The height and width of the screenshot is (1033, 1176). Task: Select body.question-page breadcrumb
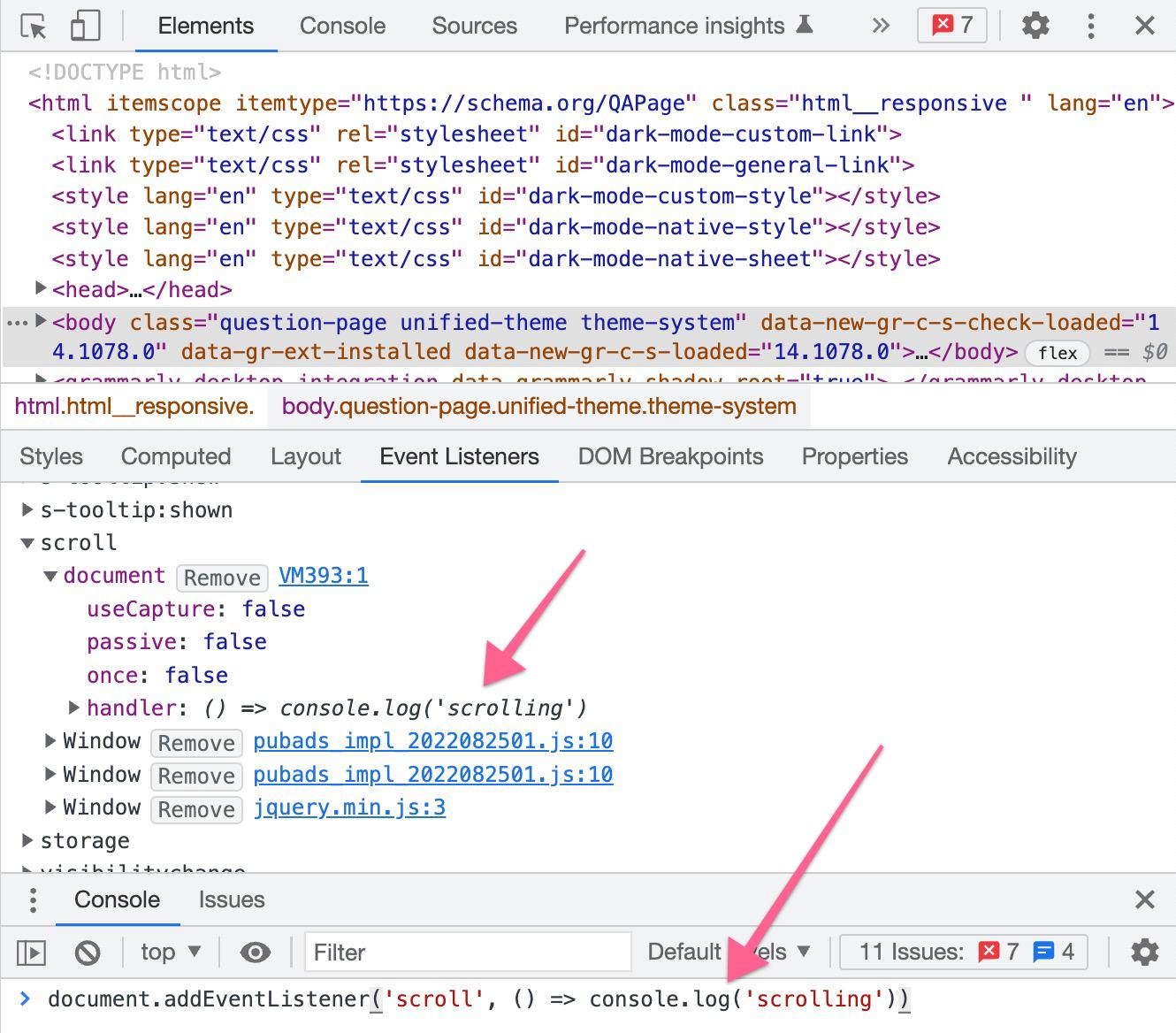[538, 407]
